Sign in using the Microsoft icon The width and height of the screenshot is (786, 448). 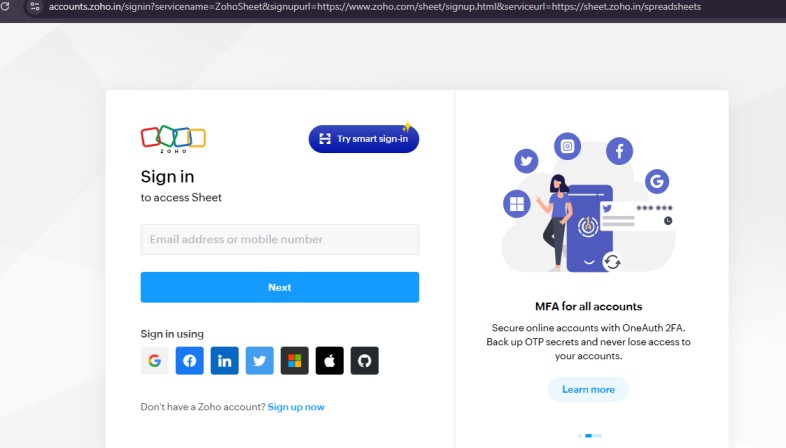click(x=295, y=360)
